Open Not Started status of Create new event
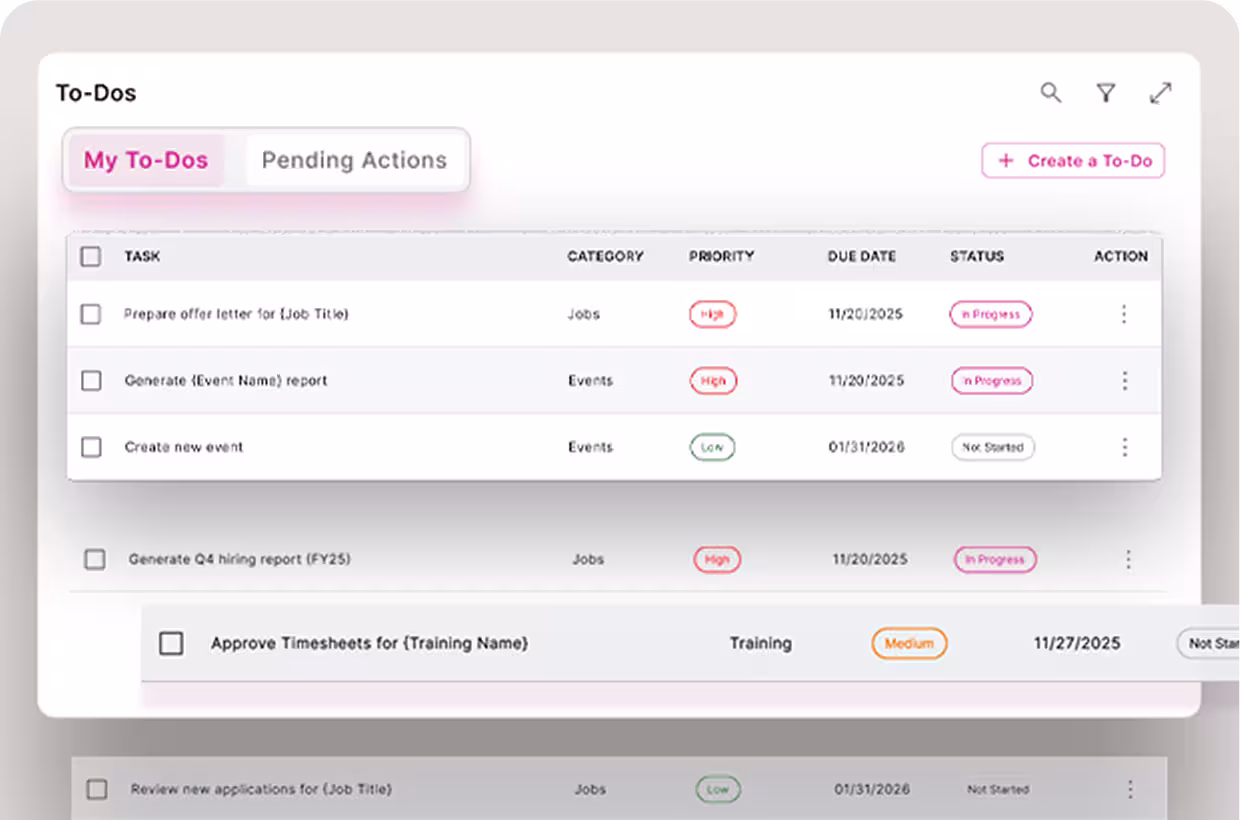 pos(992,447)
